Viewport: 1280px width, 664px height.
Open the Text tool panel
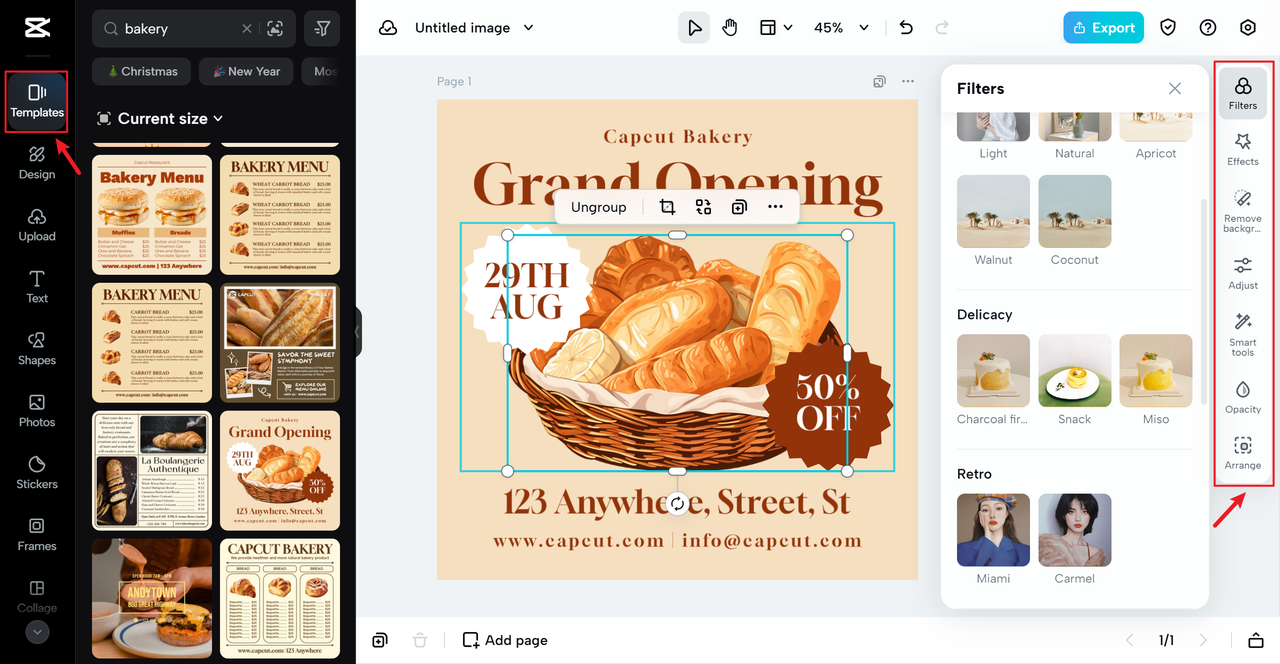[37, 286]
